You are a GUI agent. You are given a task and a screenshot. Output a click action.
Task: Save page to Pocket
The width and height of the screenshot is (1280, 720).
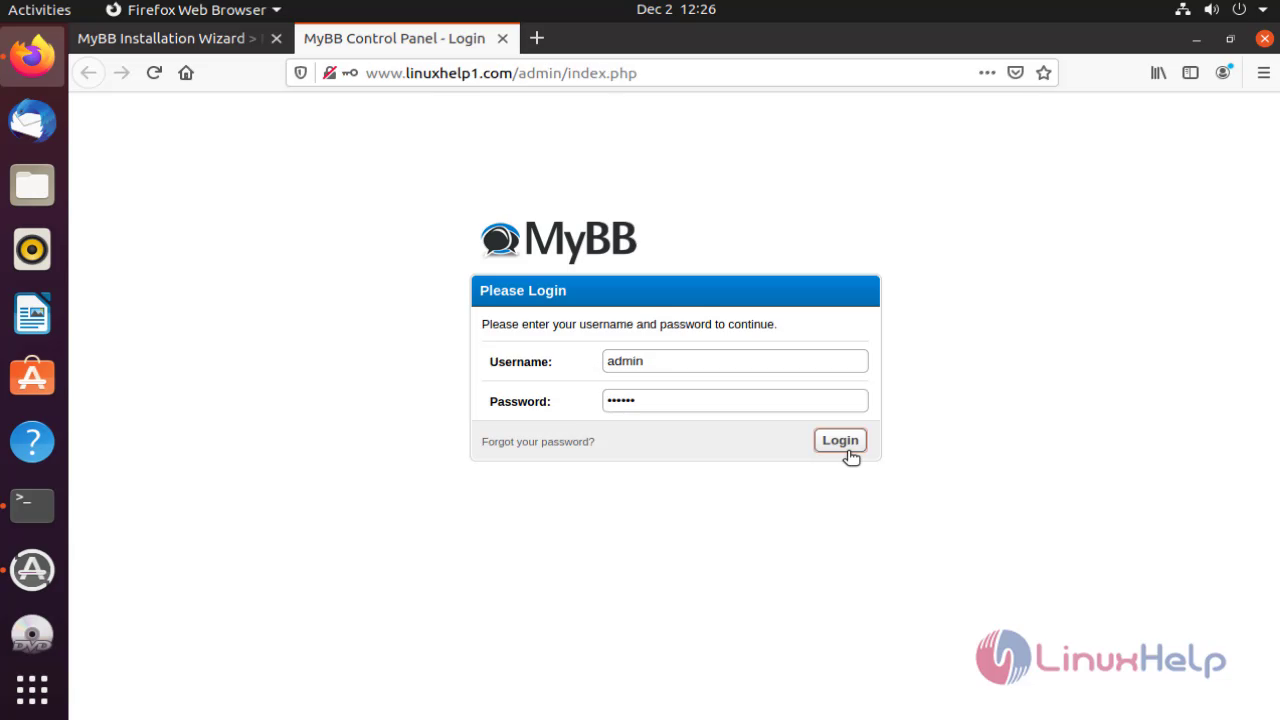point(1015,73)
